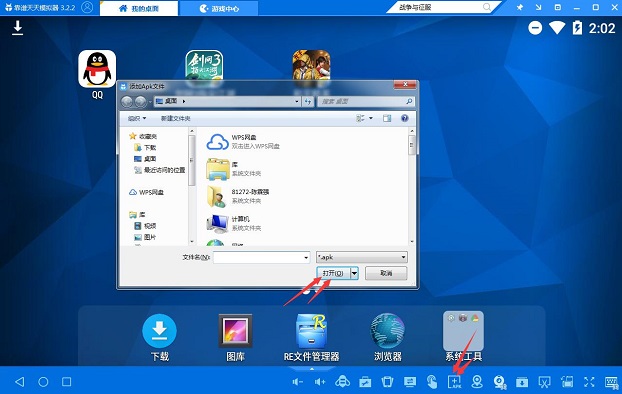Screen dimensions: 622x394
Task: Open the view options dropdown arrow
Action: [x=371, y=118]
